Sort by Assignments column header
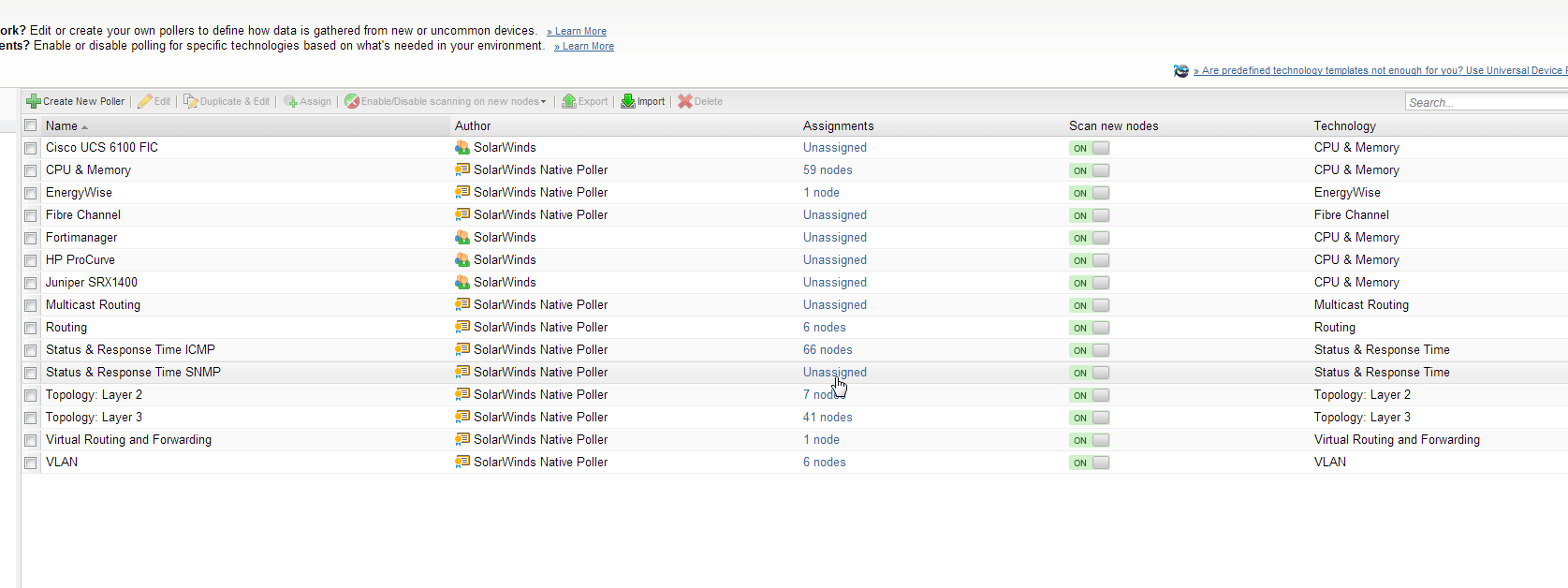Screen dimensions: 1568x588 tap(839, 125)
